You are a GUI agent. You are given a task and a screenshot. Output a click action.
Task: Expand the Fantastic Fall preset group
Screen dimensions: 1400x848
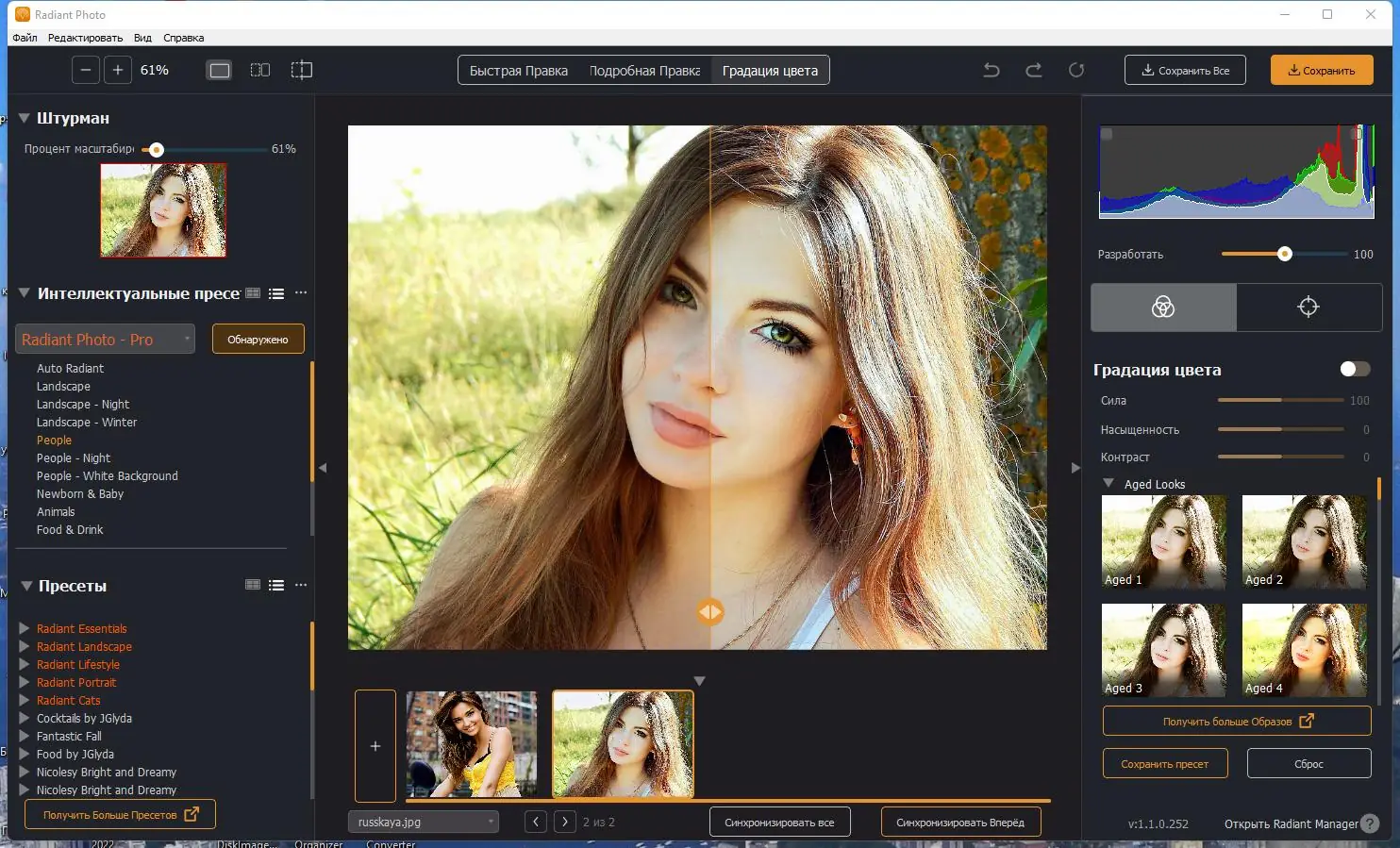[25, 736]
